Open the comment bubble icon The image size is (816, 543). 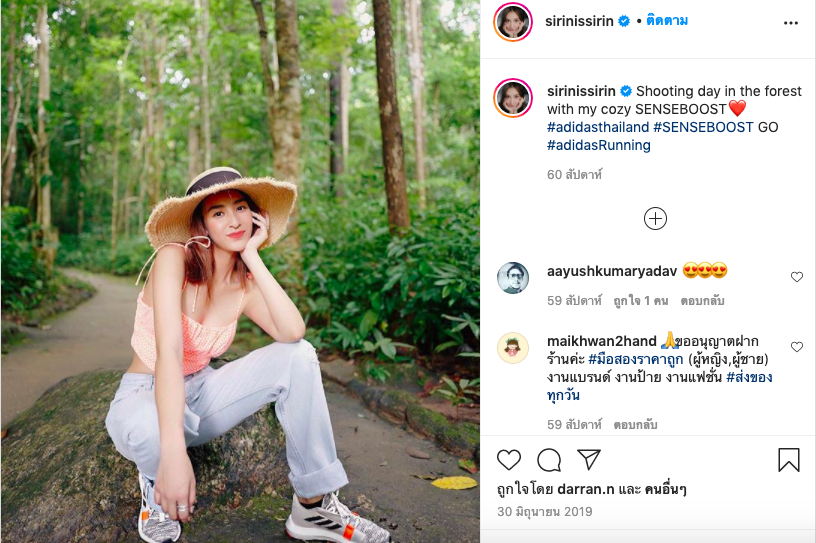549,460
